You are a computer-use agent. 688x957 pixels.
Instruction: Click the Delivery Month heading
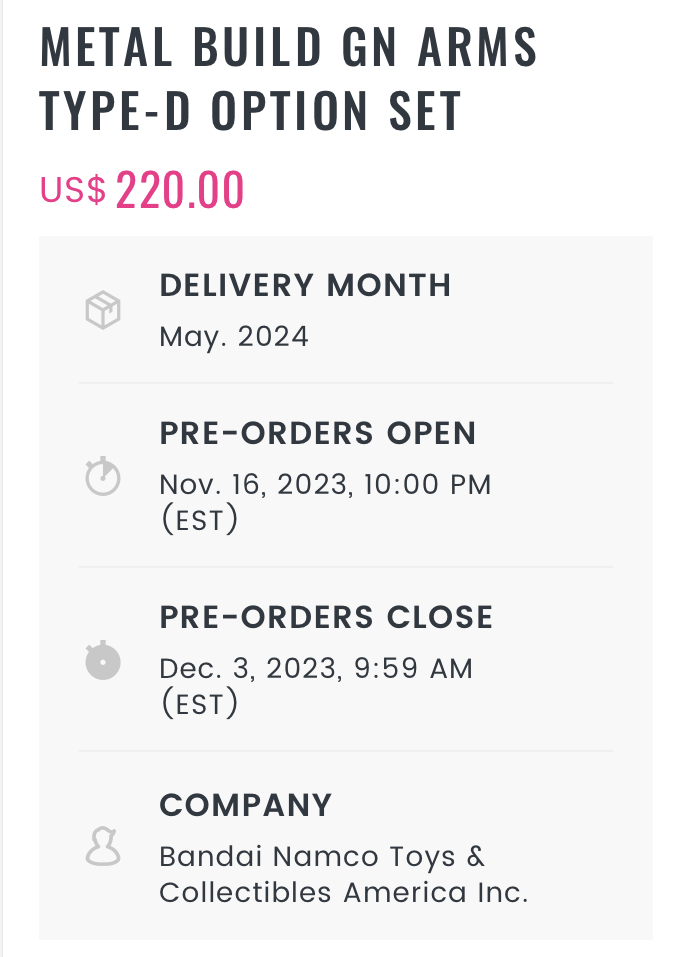(305, 285)
